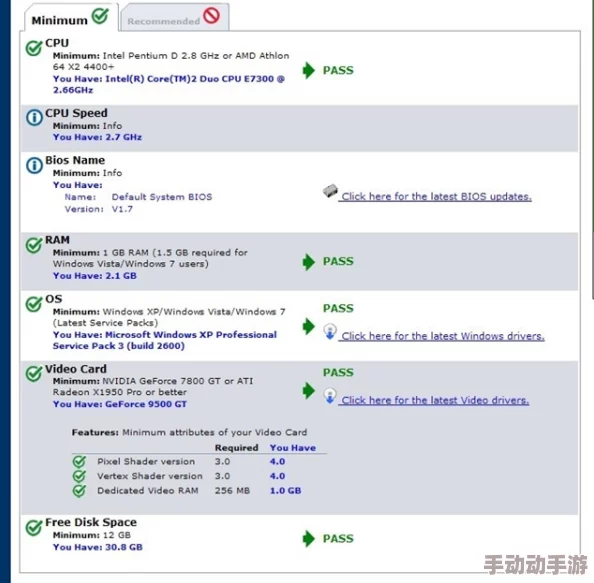This screenshot has height=583, width=594.
Task: Open the latest Windows drivers link
Action: 442,336
